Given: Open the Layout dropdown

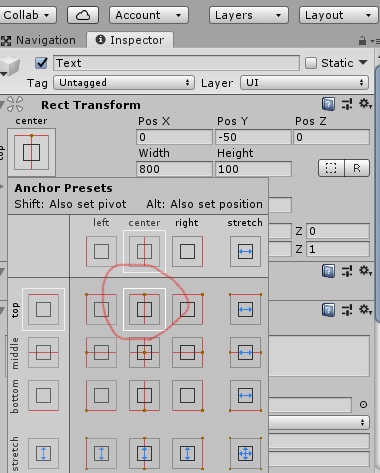Looking at the screenshot, I should click(339, 15).
